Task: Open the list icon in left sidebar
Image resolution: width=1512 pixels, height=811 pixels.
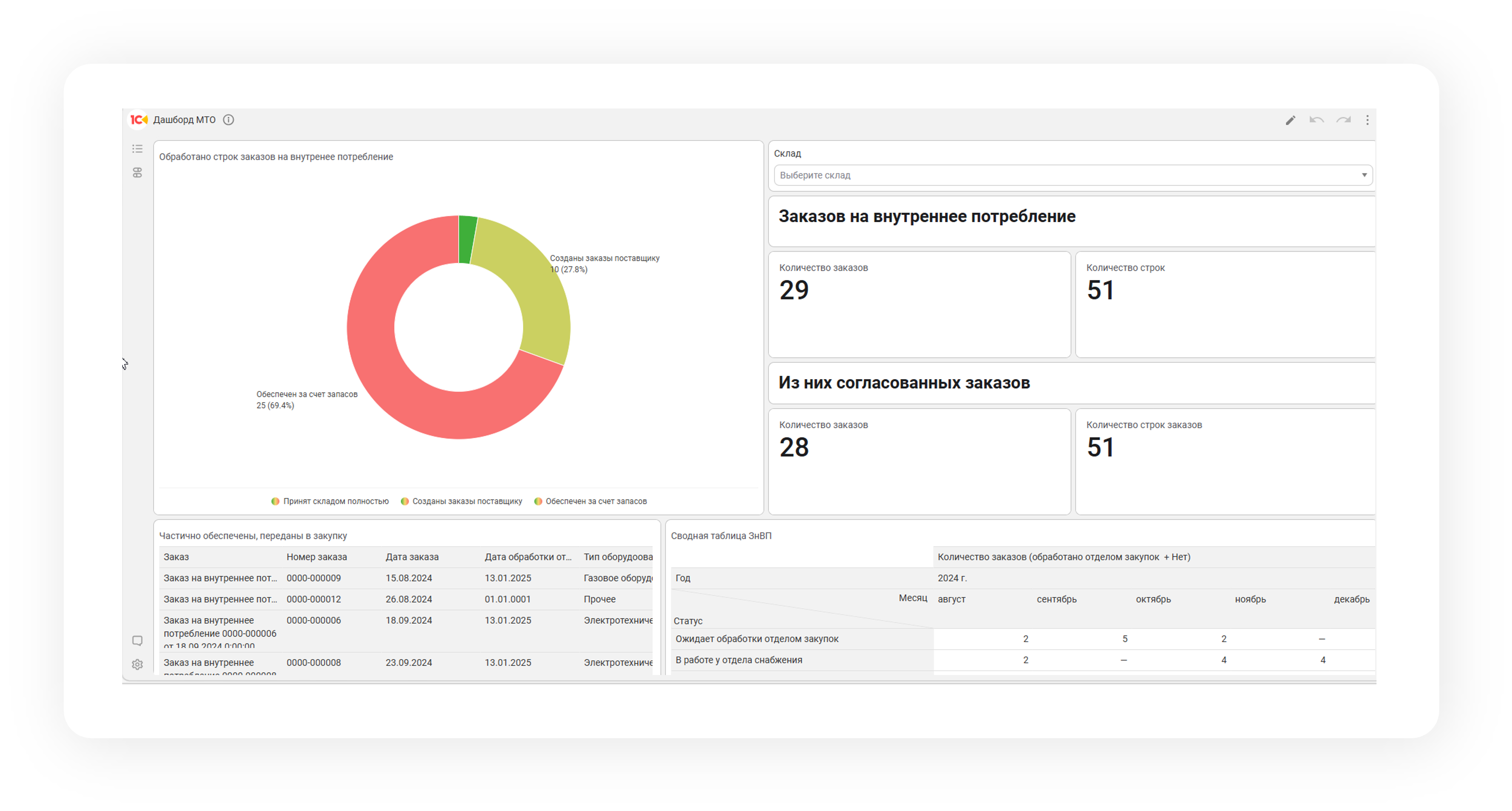Action: tap(137, 148)
